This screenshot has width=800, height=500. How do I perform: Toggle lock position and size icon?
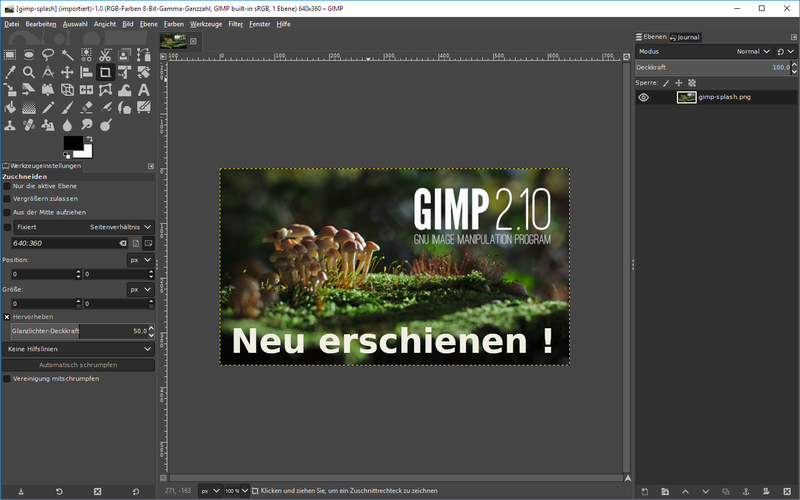[679, 83]
